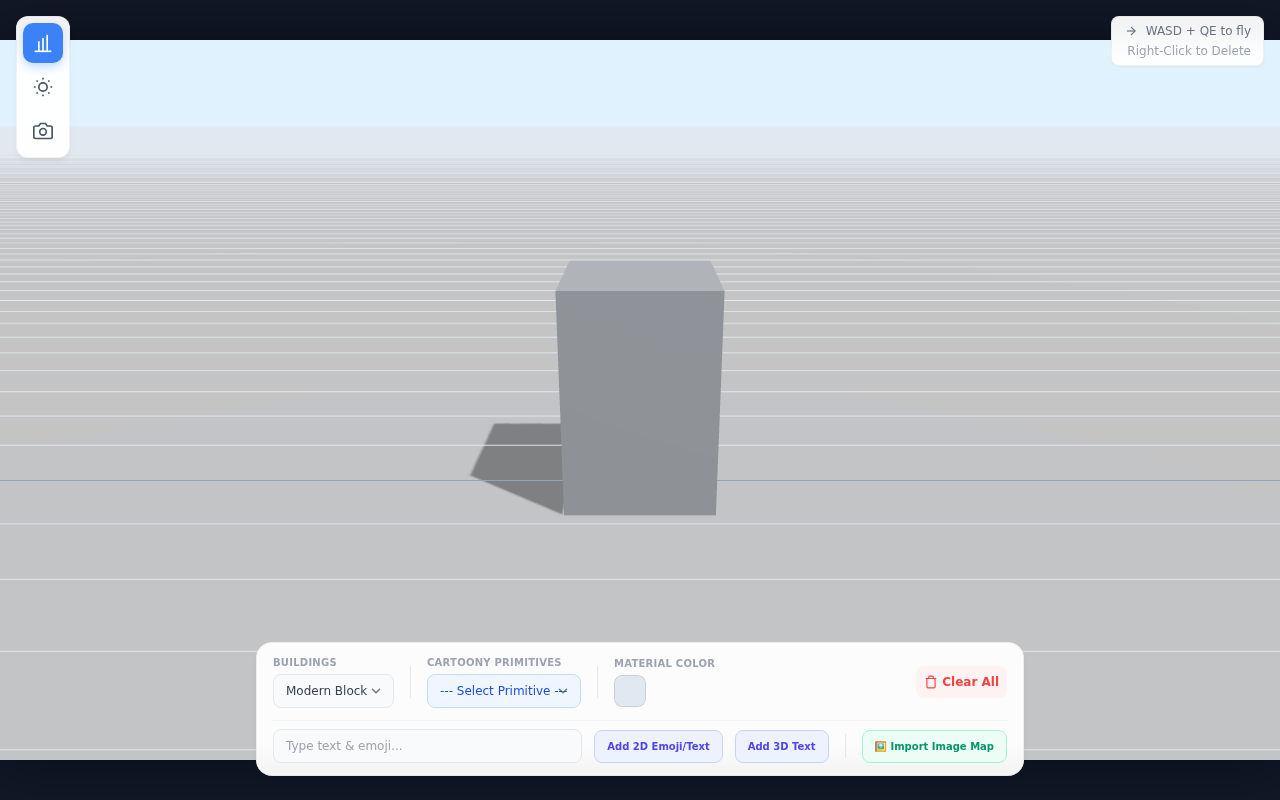Click the MATERIAL COLOR label
The image size is (1280, 800).
point(664,664)
